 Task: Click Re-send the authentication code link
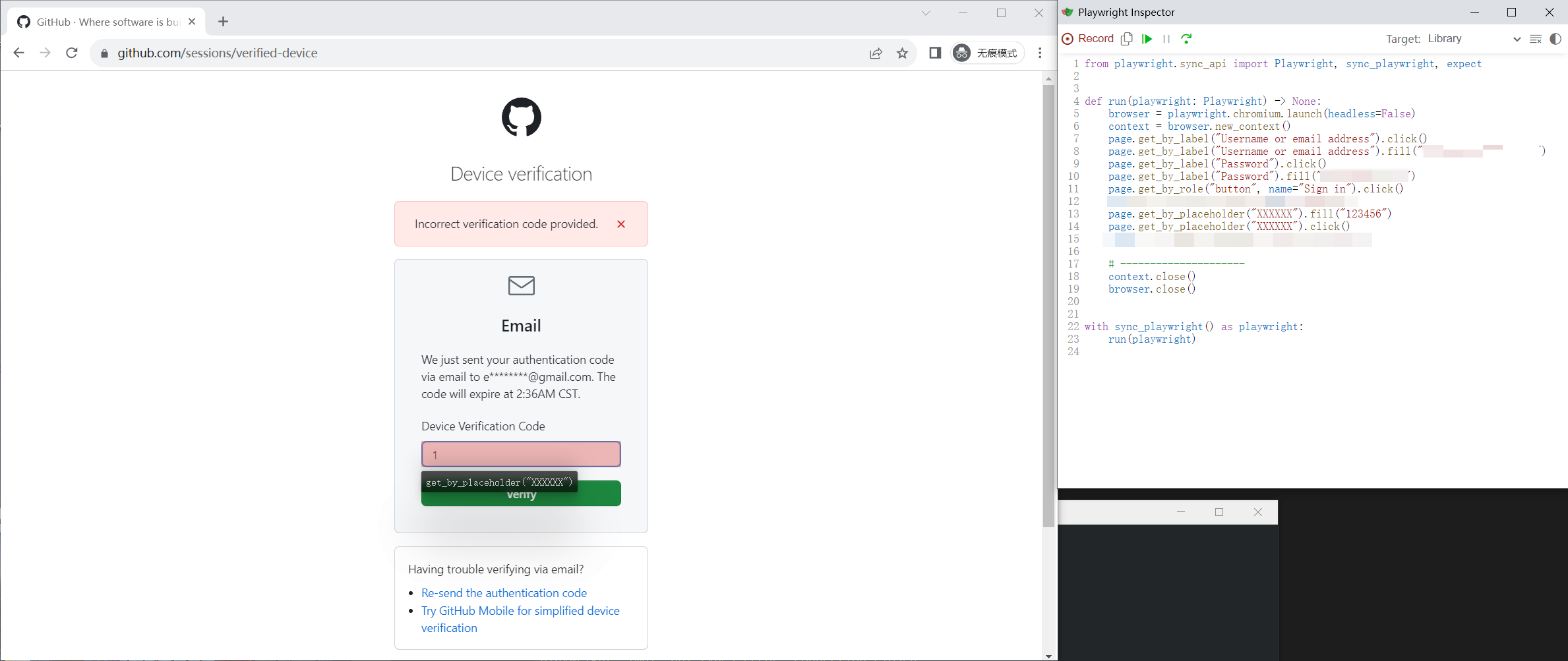pos(504,593)
